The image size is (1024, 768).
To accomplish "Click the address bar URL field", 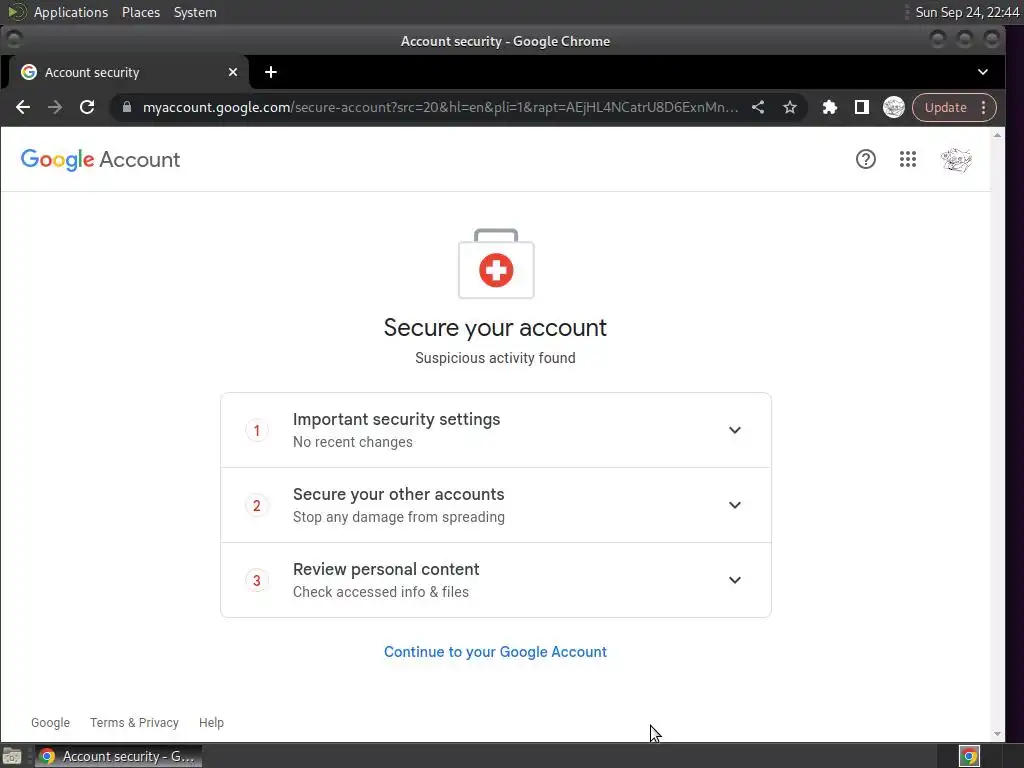I will coord(440,107).
